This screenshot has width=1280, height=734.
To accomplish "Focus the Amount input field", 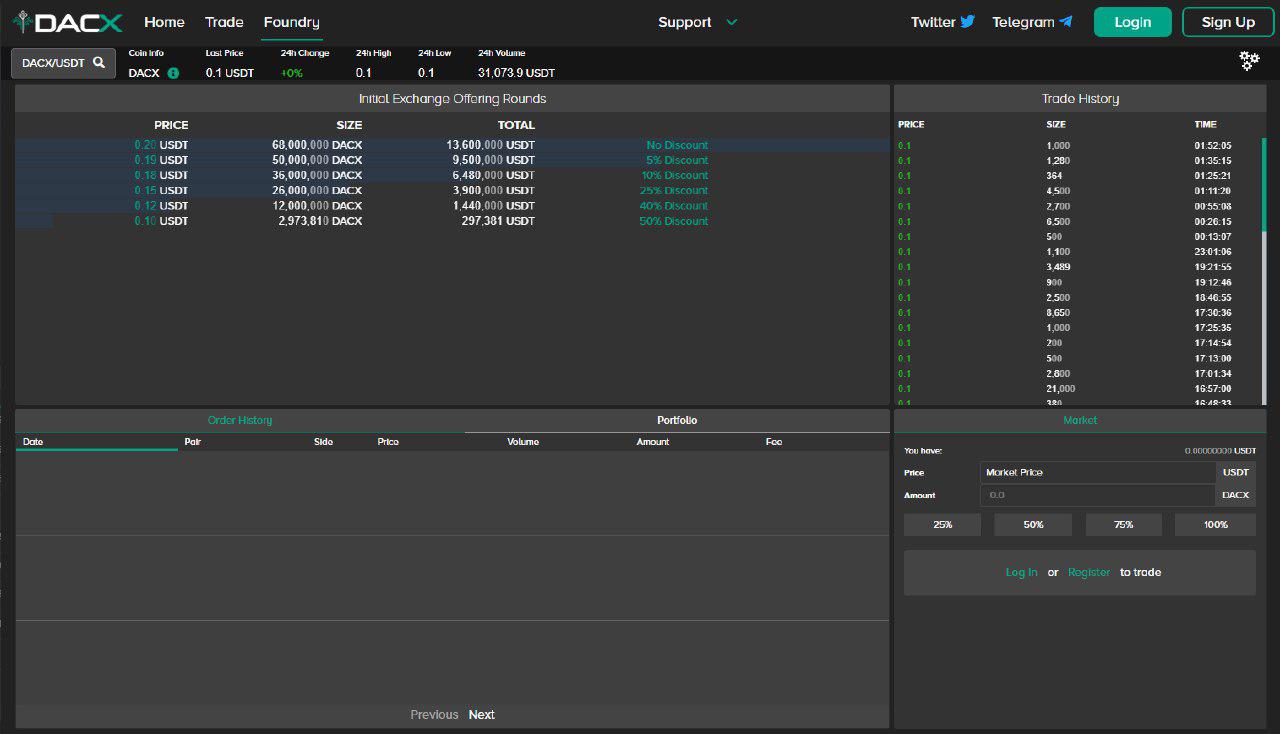I will [x=1097, y=495].
